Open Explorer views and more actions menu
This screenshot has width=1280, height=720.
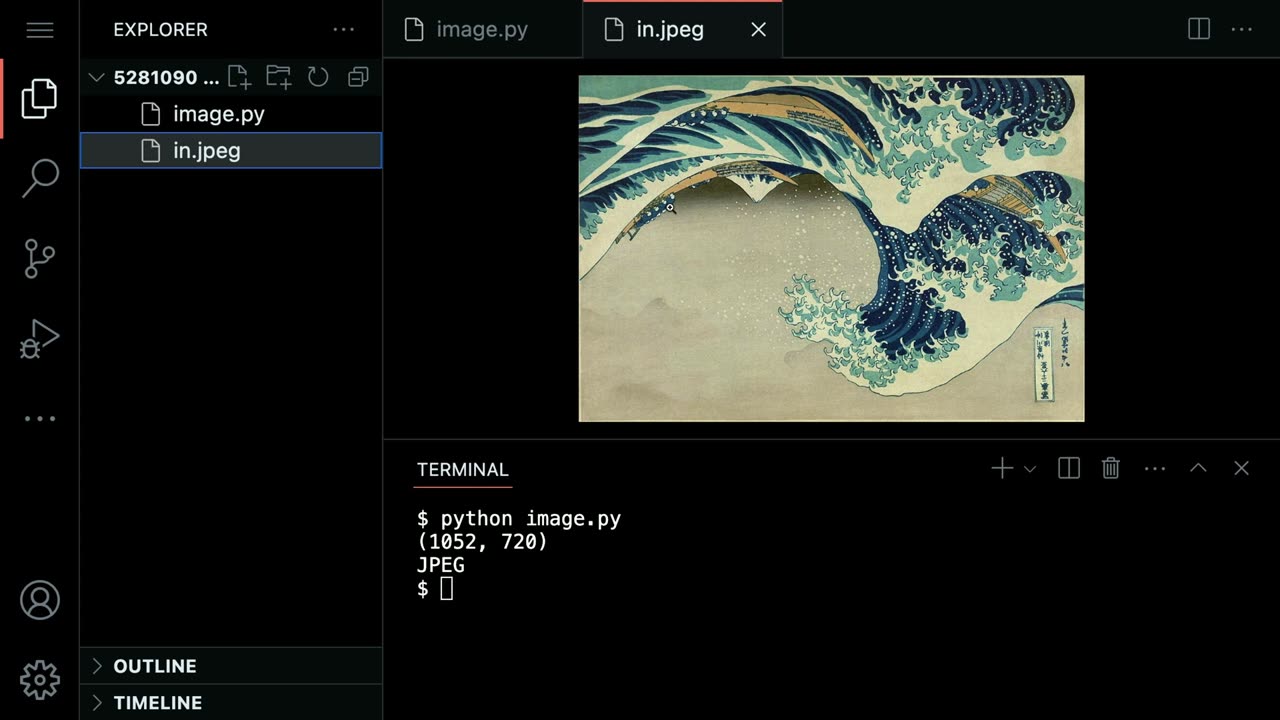(344, 30)
